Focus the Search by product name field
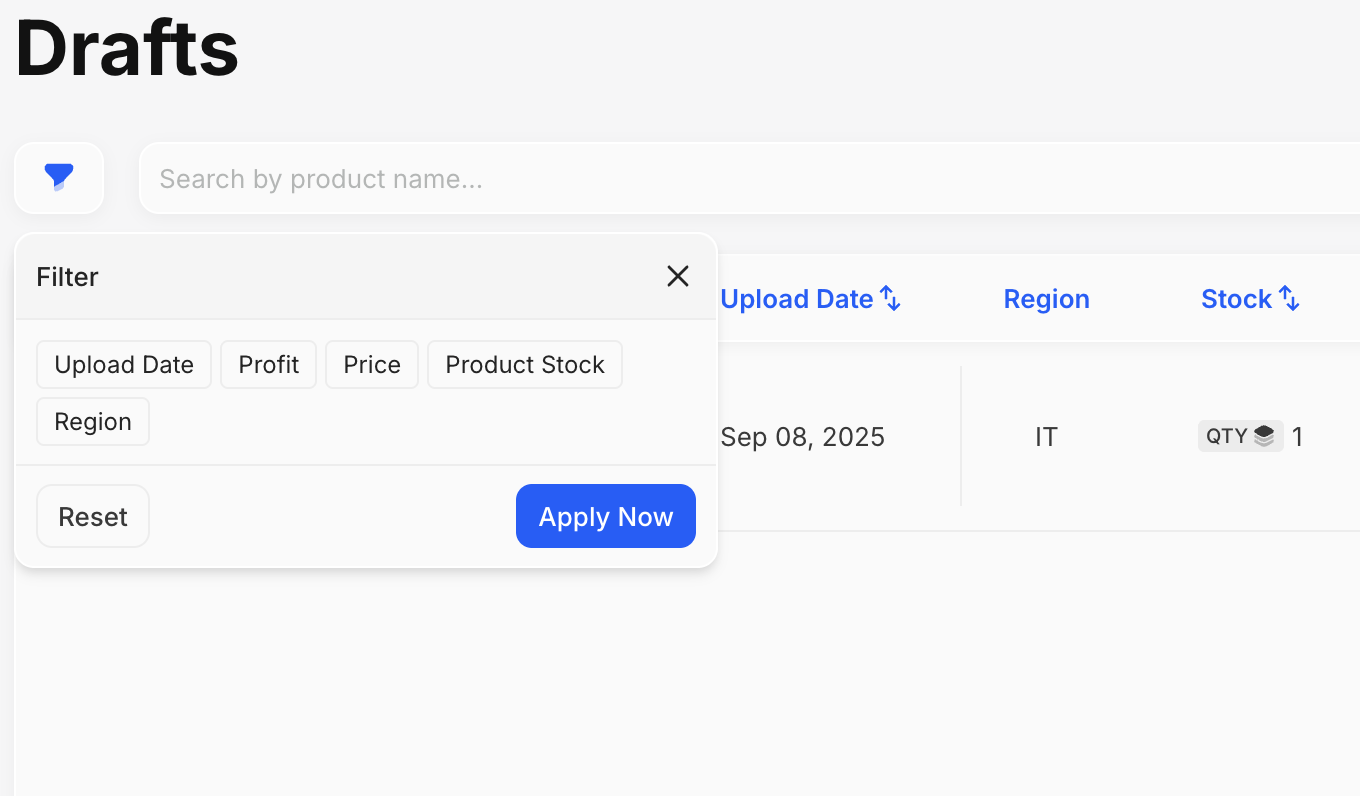The height and width of the screenshot is (796, 1360). (750, 178)
